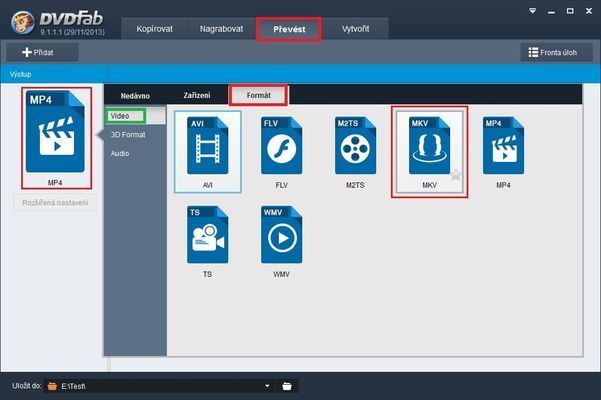Pick the WMV format icon
The image size is (601, 400).
[281, 234]
